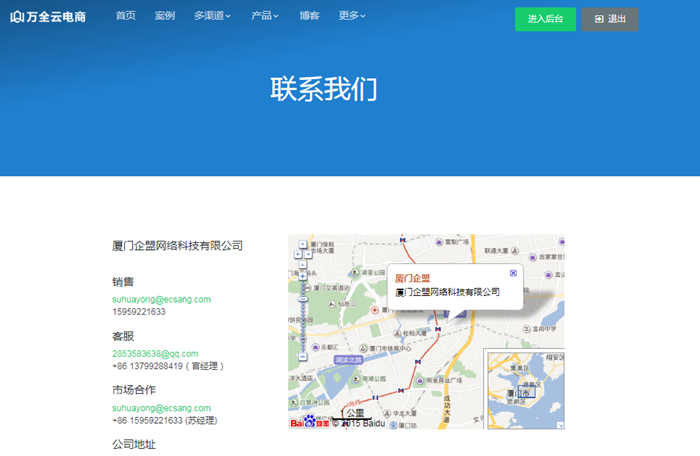The image size is (700, 456).
Task: Click the 金尚中学 school marker icon
Action: pos(526,329)
